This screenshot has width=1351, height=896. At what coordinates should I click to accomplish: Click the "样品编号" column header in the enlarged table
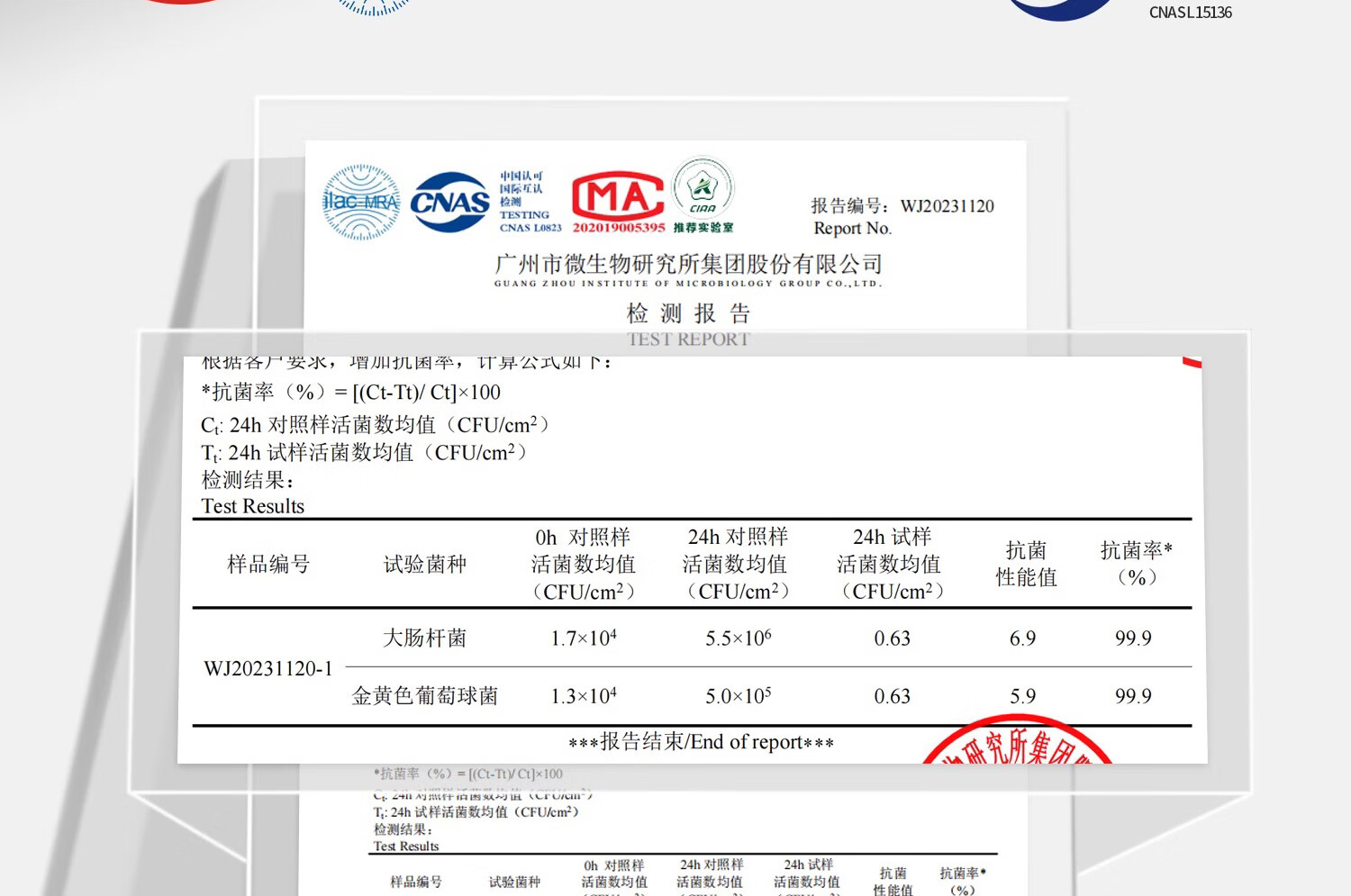(x=268, y=565)
